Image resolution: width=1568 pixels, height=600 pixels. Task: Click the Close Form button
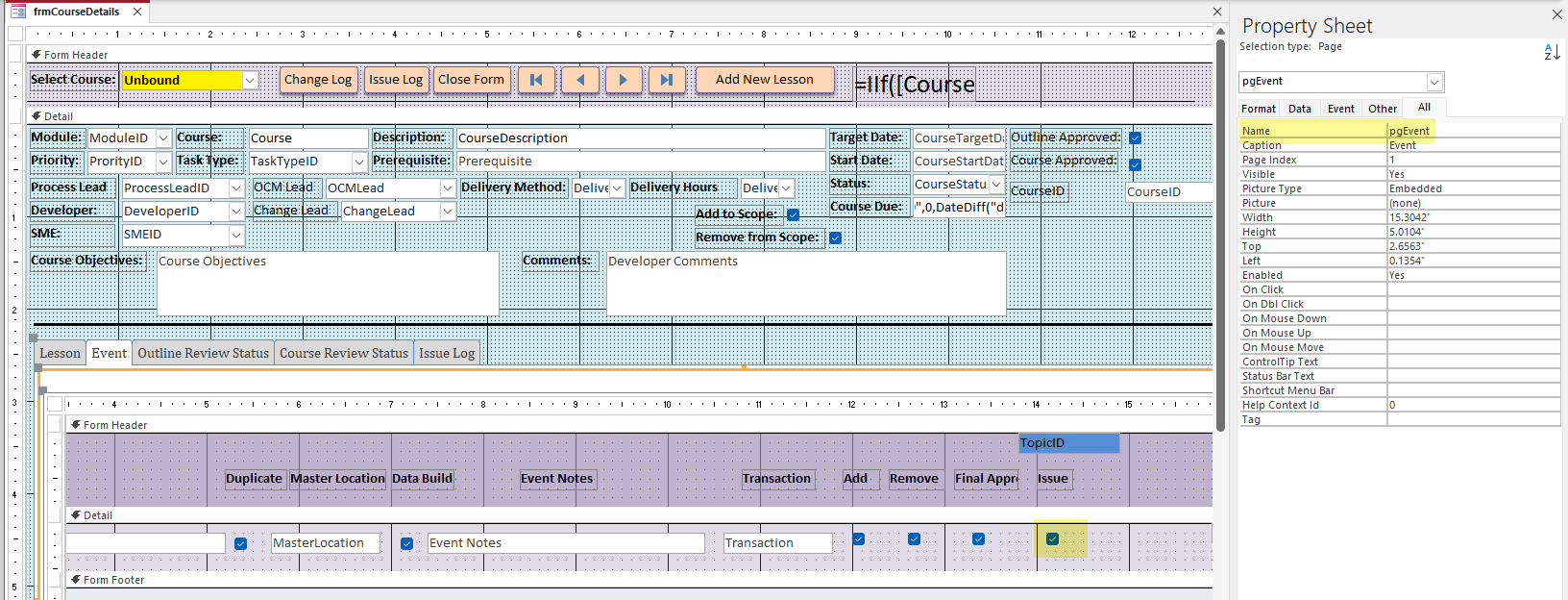point(471,80)
